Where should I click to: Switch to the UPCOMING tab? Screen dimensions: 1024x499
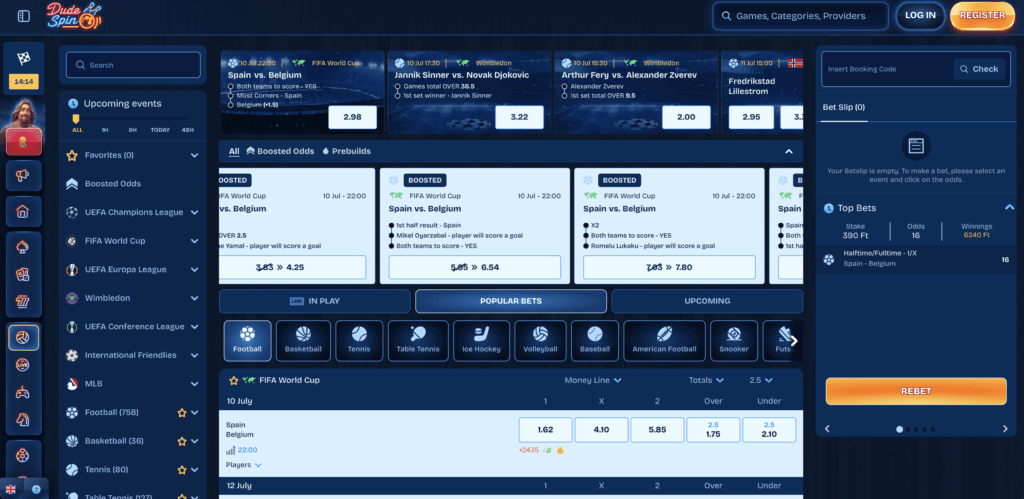point(707,302)
